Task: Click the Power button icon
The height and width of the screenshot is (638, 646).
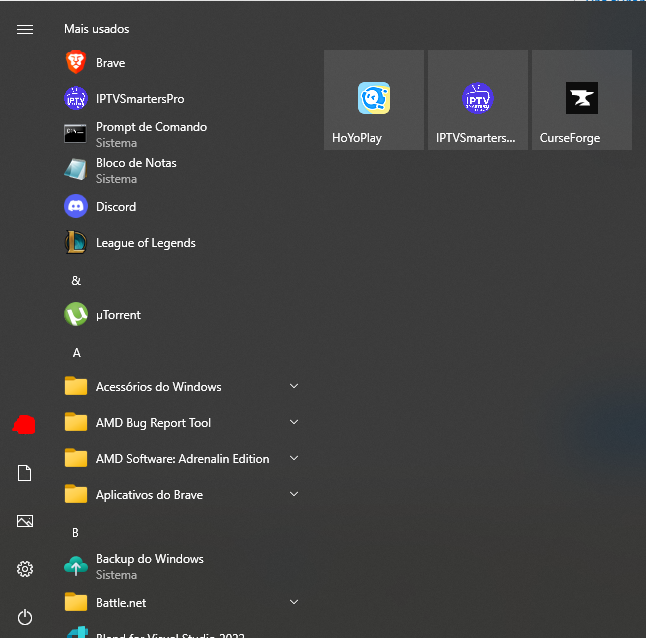Action: point(25,617)
